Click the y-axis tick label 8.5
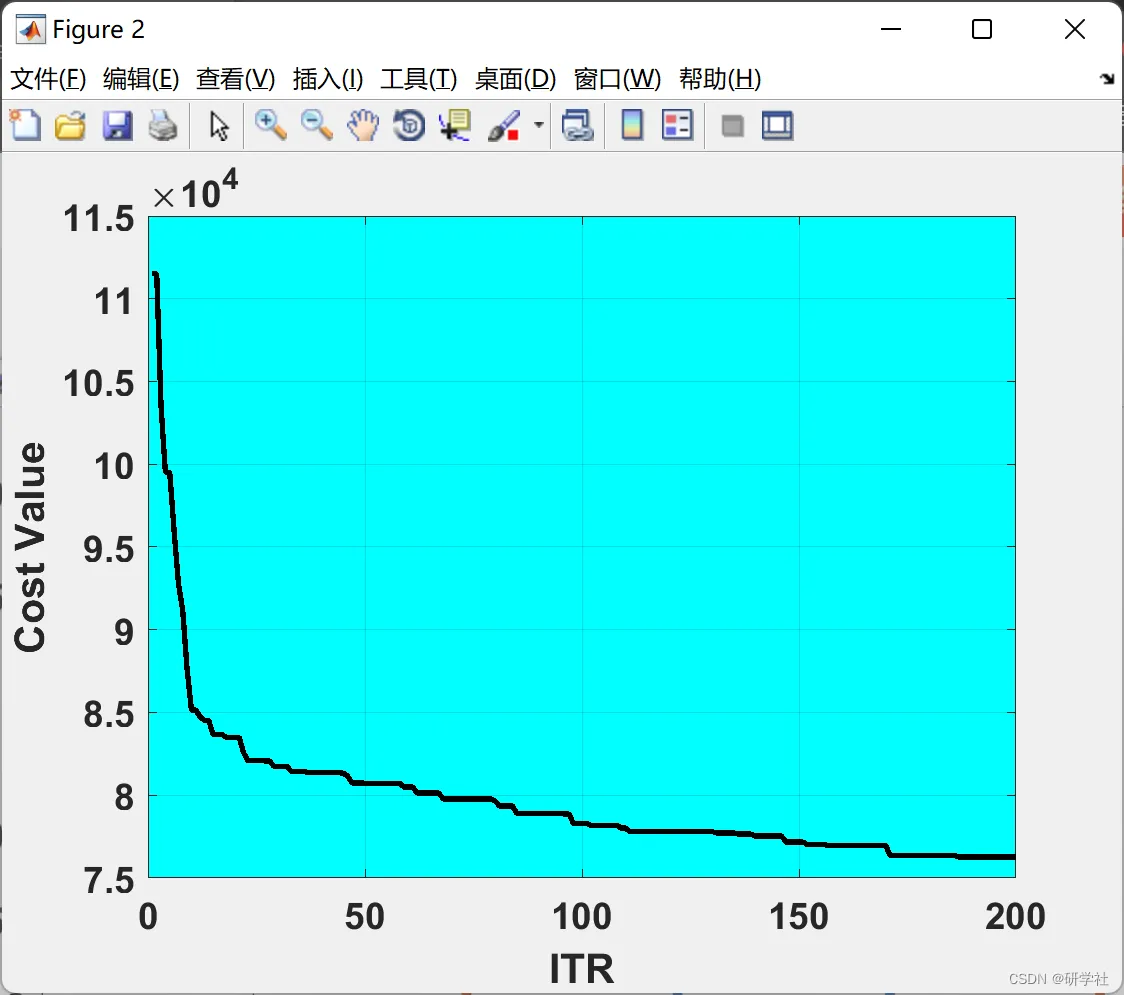 click(108, 715)
